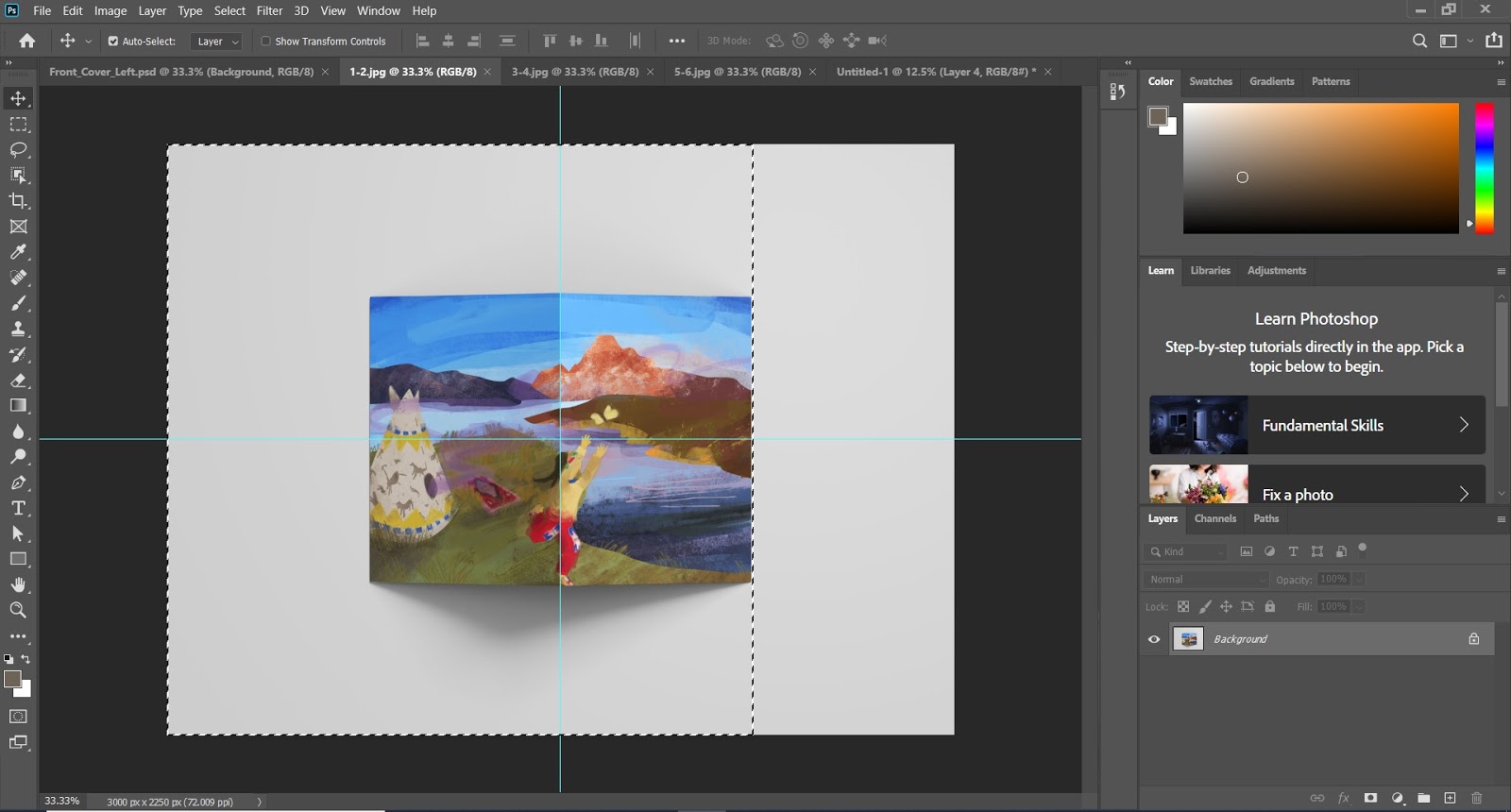The width and height of the screenshot is (1511, 812).
Task: Select the Frame tool
Action: tap(18, 227)
